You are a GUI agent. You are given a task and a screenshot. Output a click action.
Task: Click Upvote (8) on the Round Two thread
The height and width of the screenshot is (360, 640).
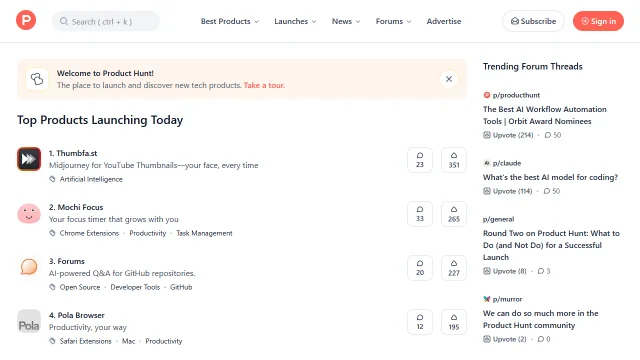(505, 271)
